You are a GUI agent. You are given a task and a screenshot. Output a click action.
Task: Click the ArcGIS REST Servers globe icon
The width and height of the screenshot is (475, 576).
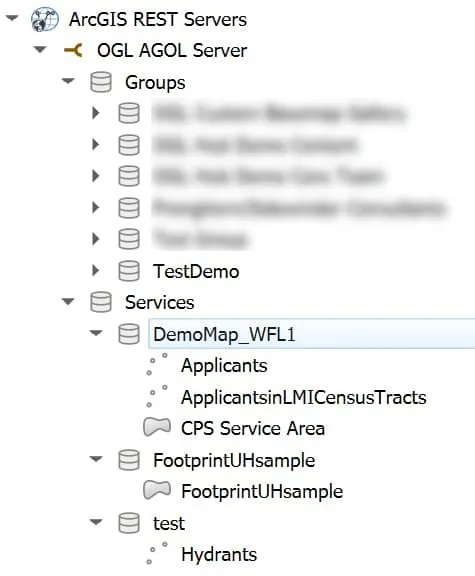pyautogui.click(x=44, y=20)
